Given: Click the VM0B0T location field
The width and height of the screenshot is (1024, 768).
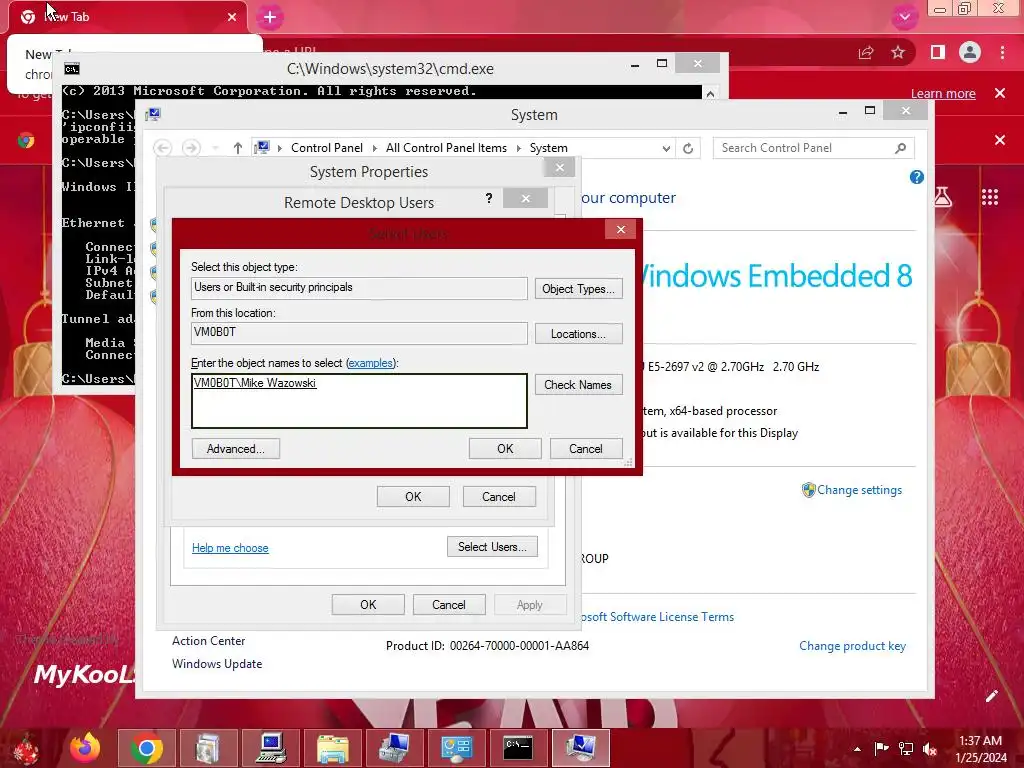Looking at the screenshot, I should click(x=359, y=333).
